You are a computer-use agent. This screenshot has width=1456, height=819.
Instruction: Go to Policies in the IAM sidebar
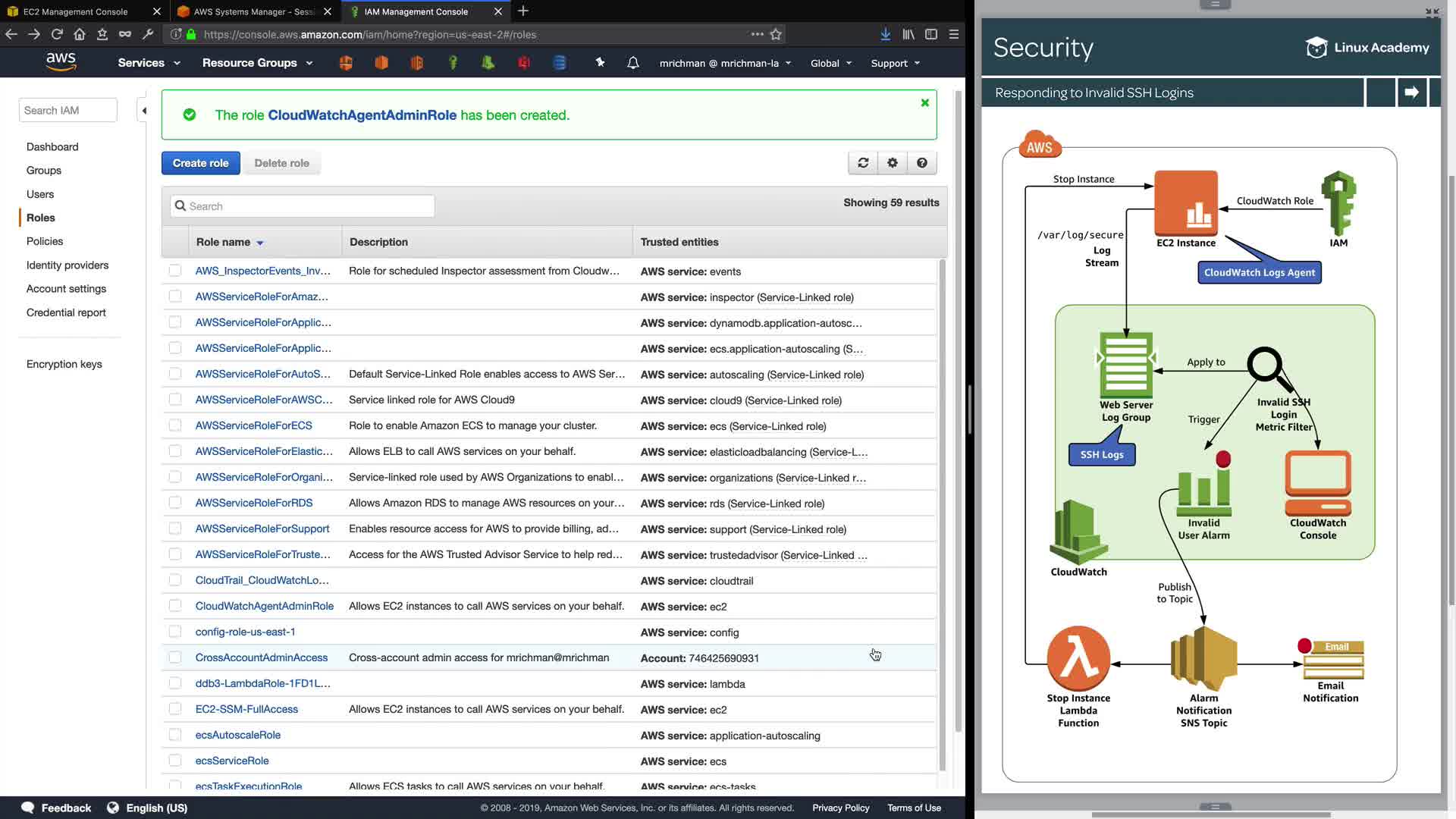(x=45, y=241)
